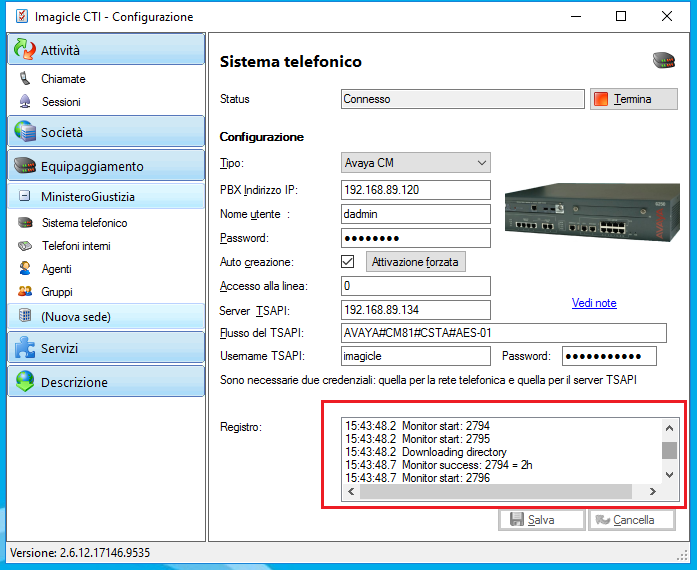This screenshot has width=697, height=570.
Task: Click the Attivazione forzata button
Action: [415, 262]
